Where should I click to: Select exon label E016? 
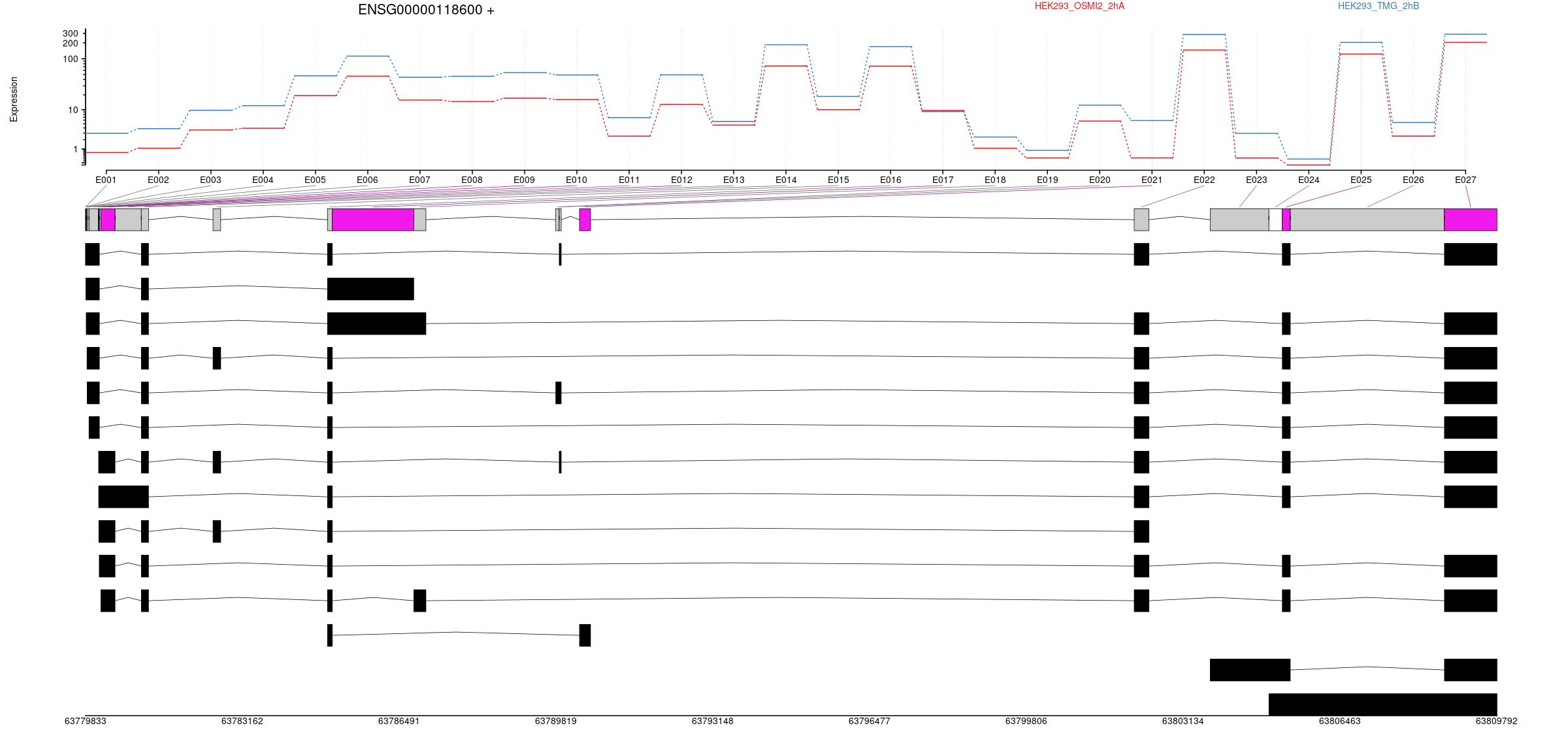[890, 180]
